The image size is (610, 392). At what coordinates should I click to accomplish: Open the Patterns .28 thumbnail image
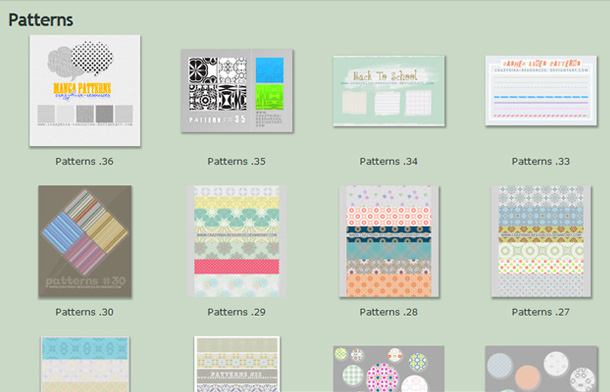tap(389, 241)
